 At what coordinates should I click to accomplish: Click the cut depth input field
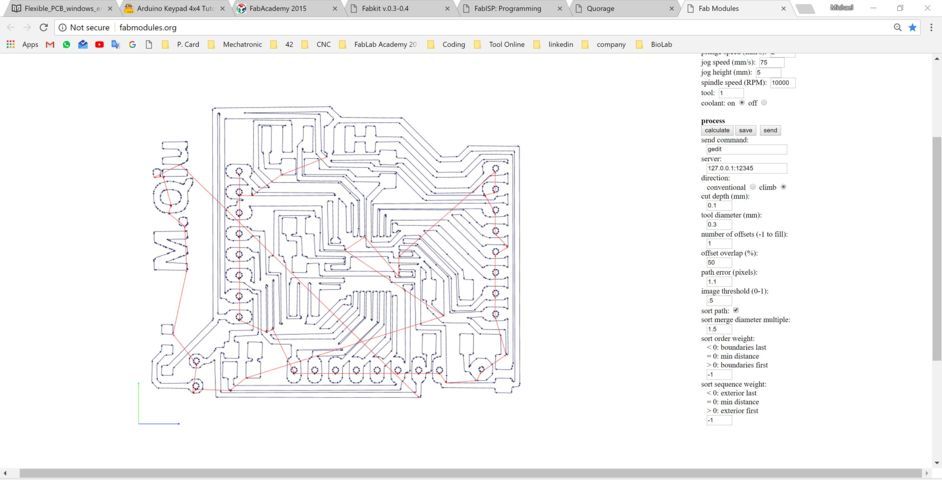coord(719,205)
